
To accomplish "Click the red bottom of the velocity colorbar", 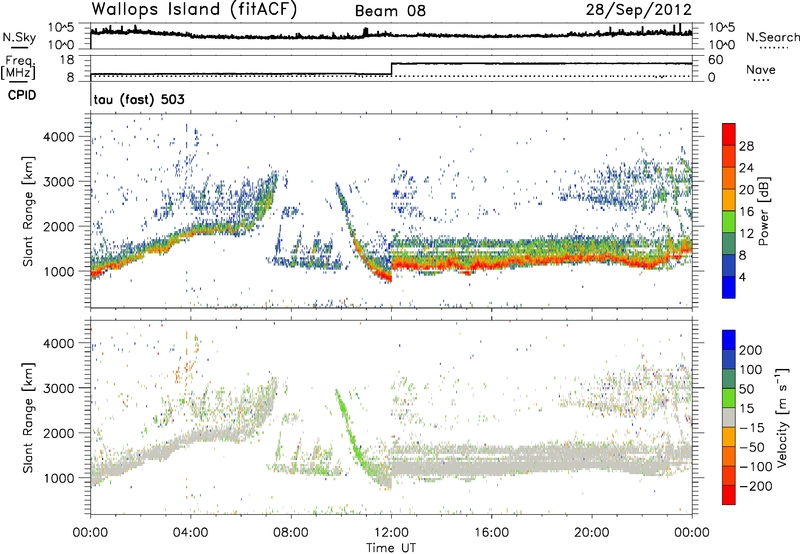I will [x=729, y=495].
